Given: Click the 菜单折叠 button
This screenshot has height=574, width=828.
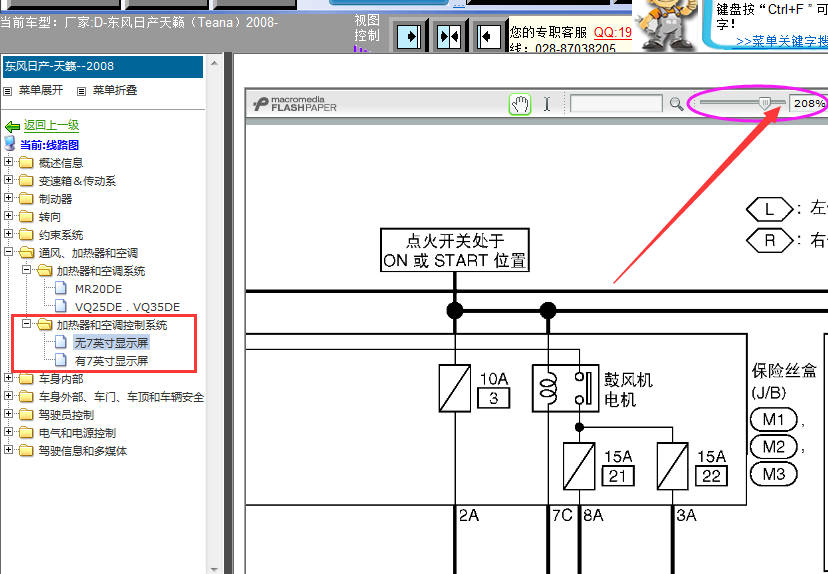Looking at the screenshot, I should (115, 90).
